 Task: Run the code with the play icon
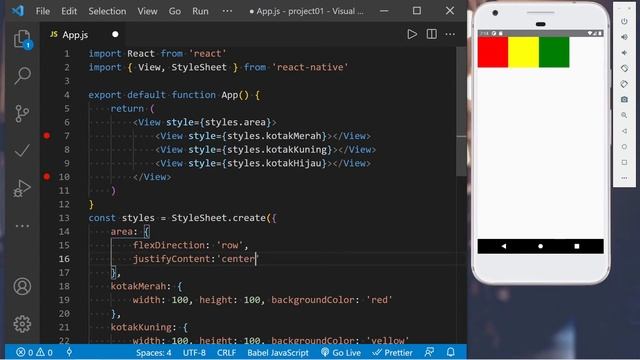tap(412, 34)
